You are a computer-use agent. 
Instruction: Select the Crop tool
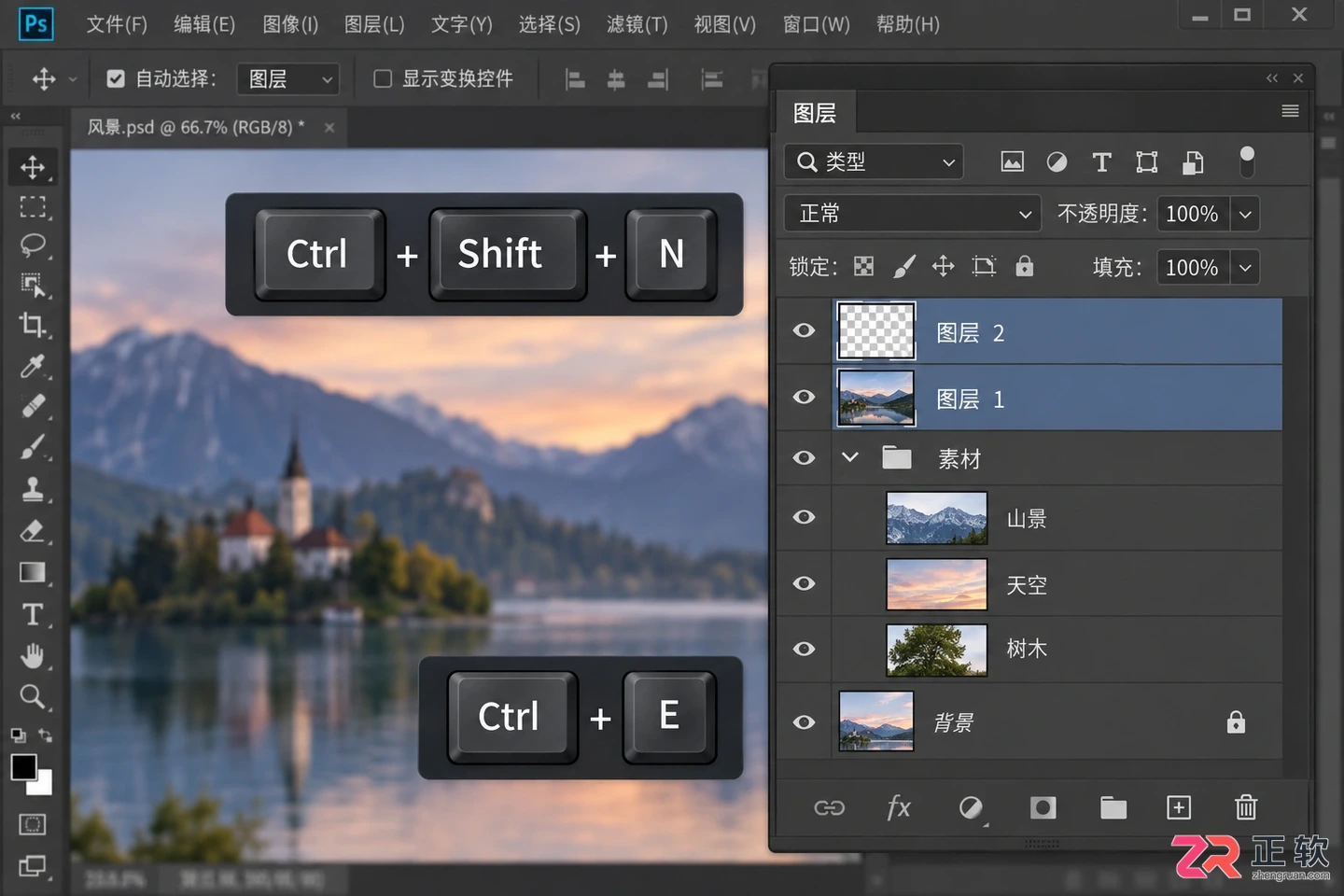[33, 325]
